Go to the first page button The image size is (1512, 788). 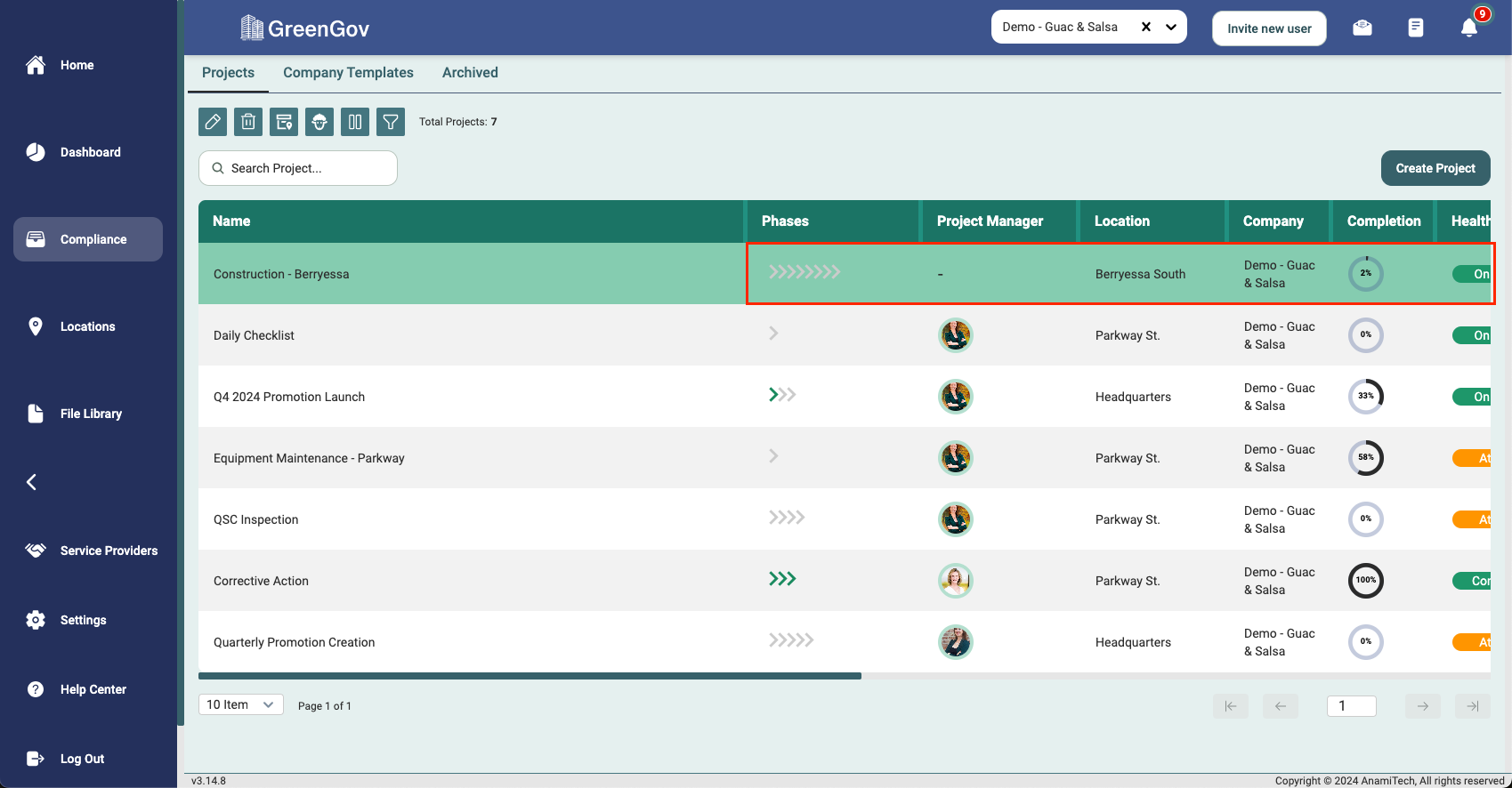tap(1231, 706)
